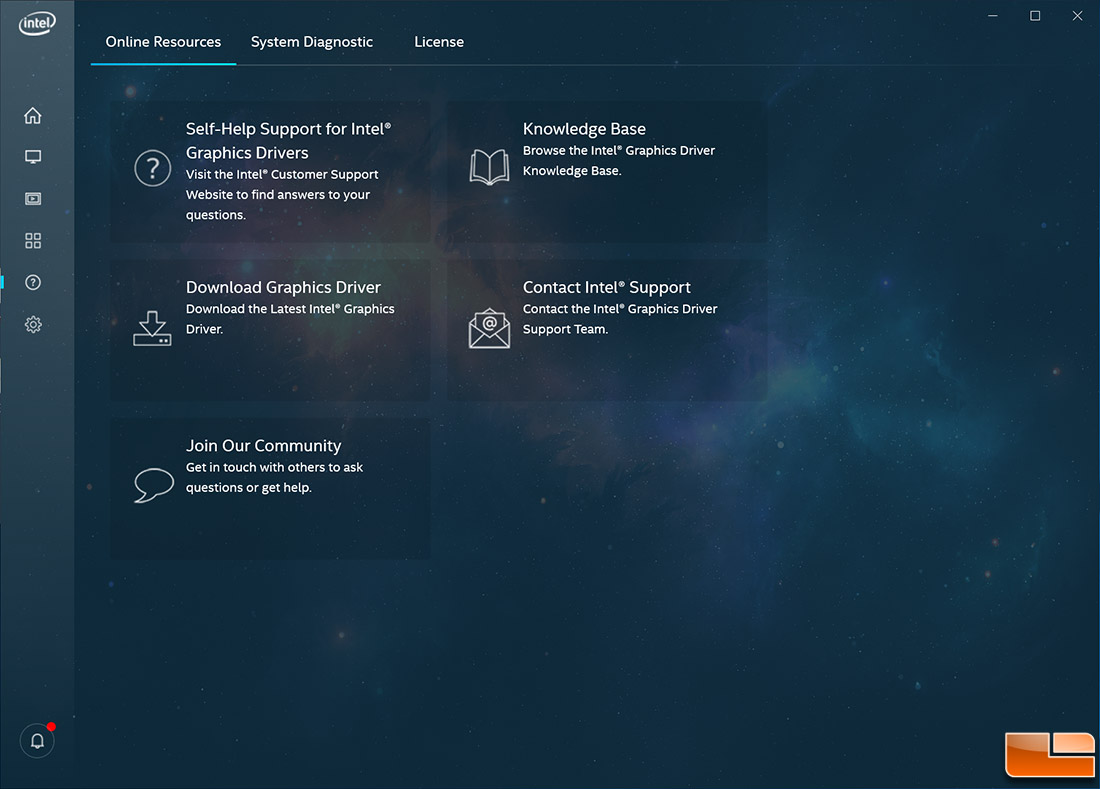Maximize the application window
This screenshot has width=1100, height=789.
click(x=1035, y=15)
